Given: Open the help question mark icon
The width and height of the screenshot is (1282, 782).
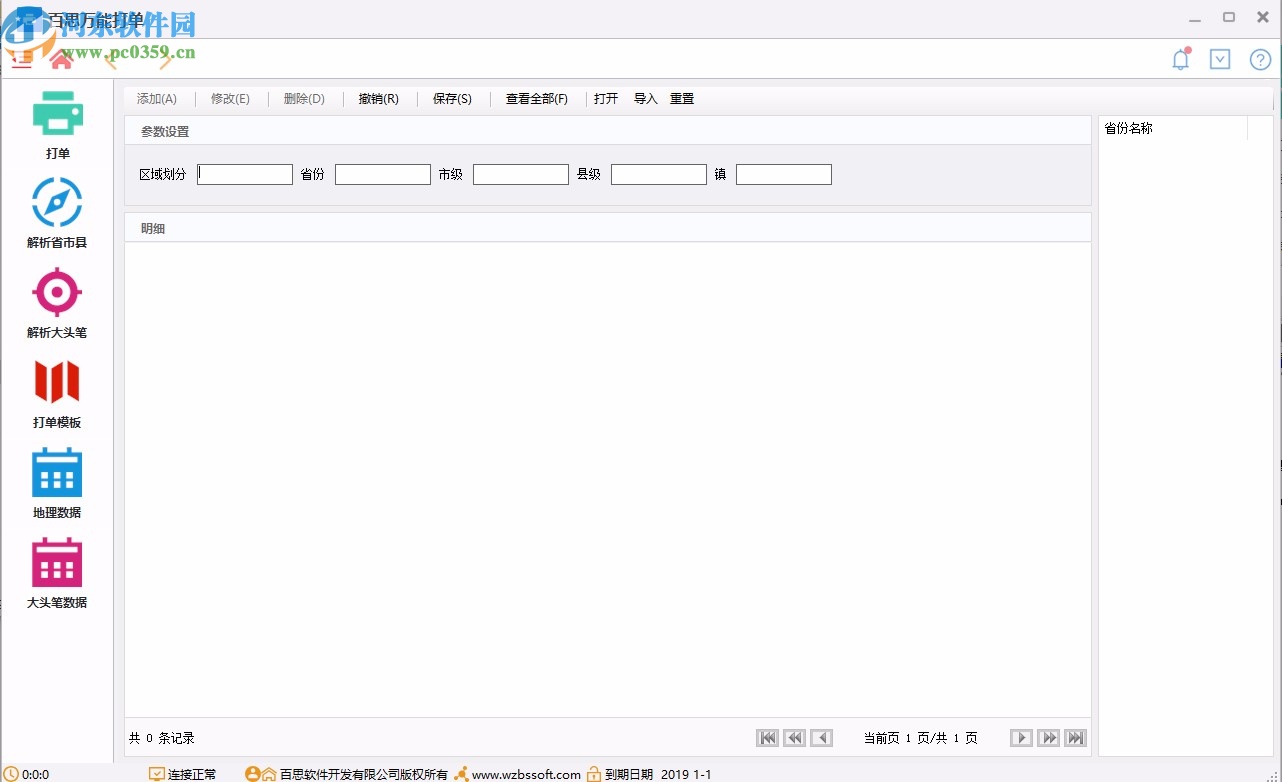Looking at the screenshot, I should (1259, 59).
